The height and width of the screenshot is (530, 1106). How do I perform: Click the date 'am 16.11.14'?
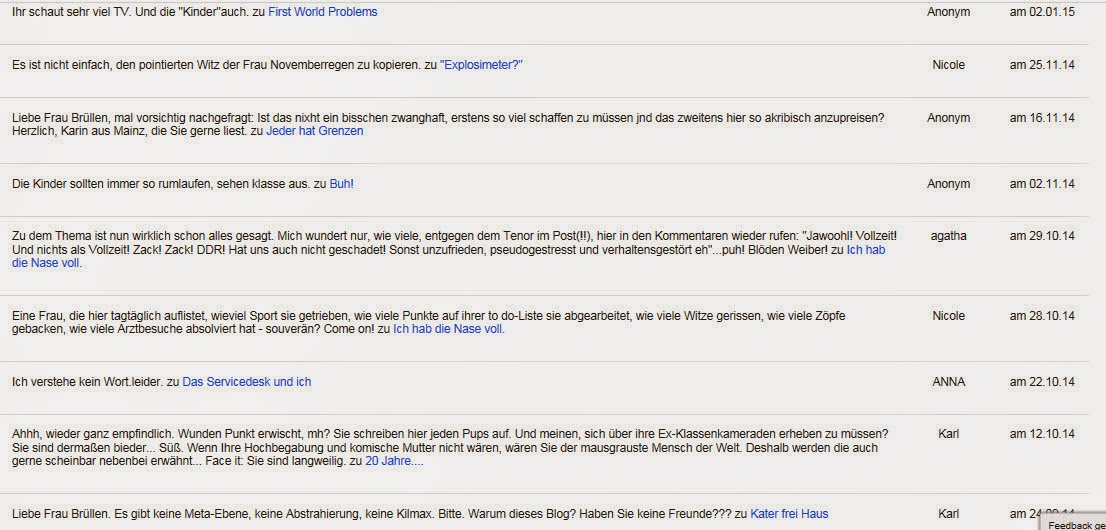coord(1042,118)
